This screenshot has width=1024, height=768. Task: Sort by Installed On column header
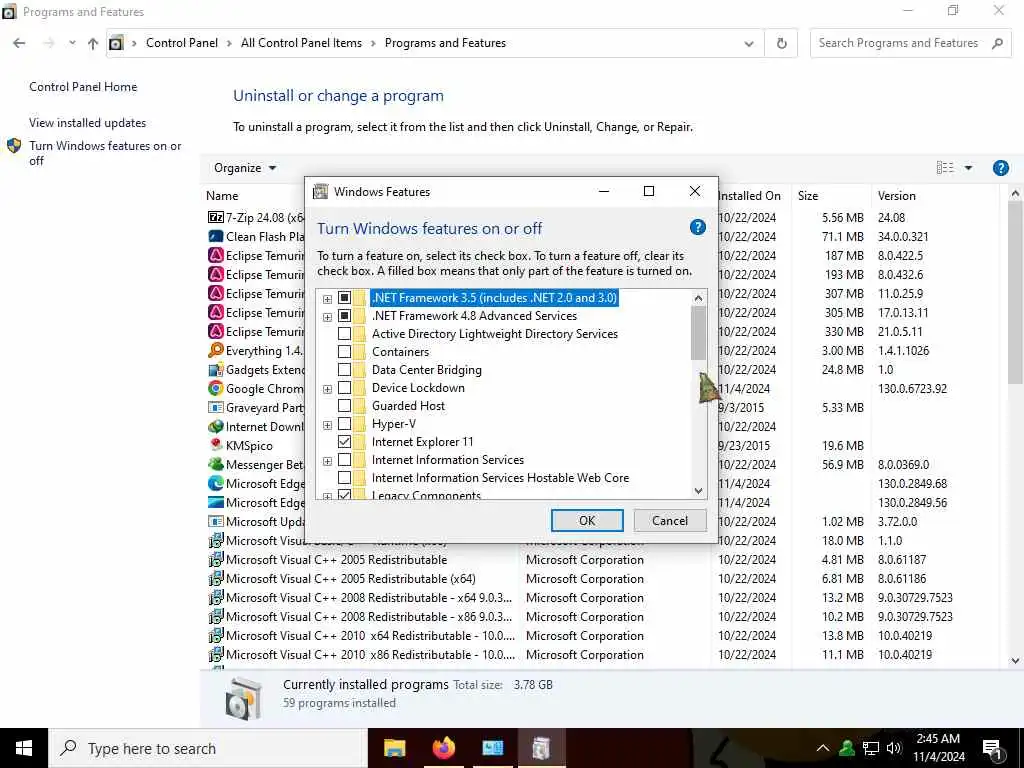(750, 196)
